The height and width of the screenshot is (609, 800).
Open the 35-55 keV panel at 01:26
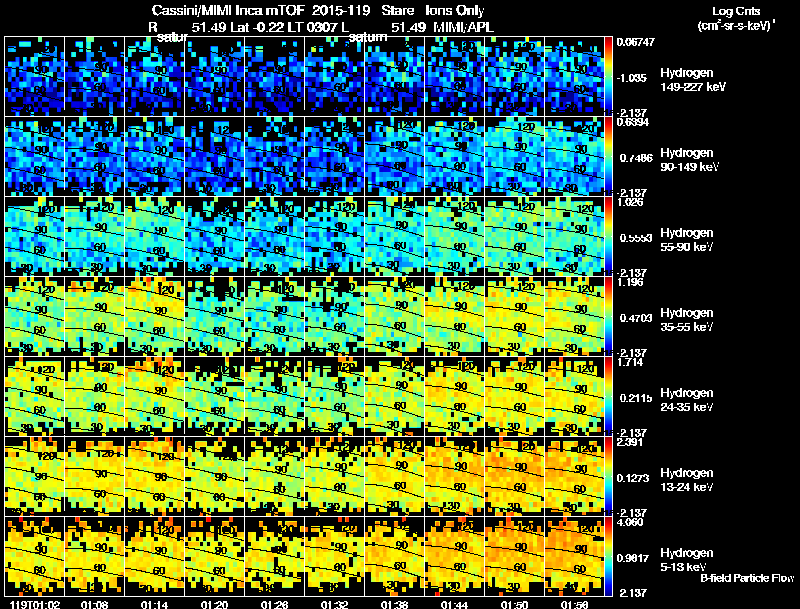point(274,316)
